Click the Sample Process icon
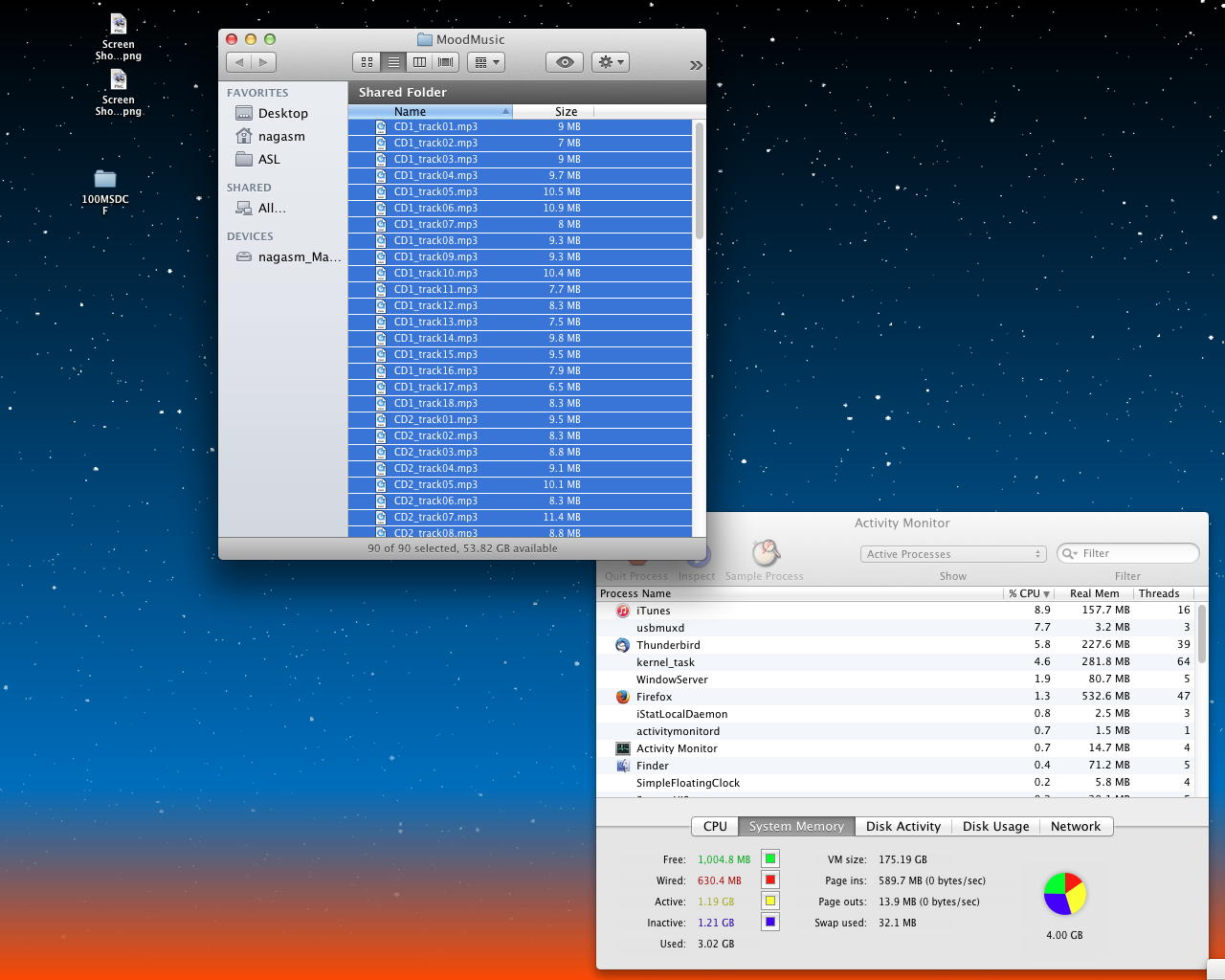The height and width of the screenshot is (980, 1225). 765,554
